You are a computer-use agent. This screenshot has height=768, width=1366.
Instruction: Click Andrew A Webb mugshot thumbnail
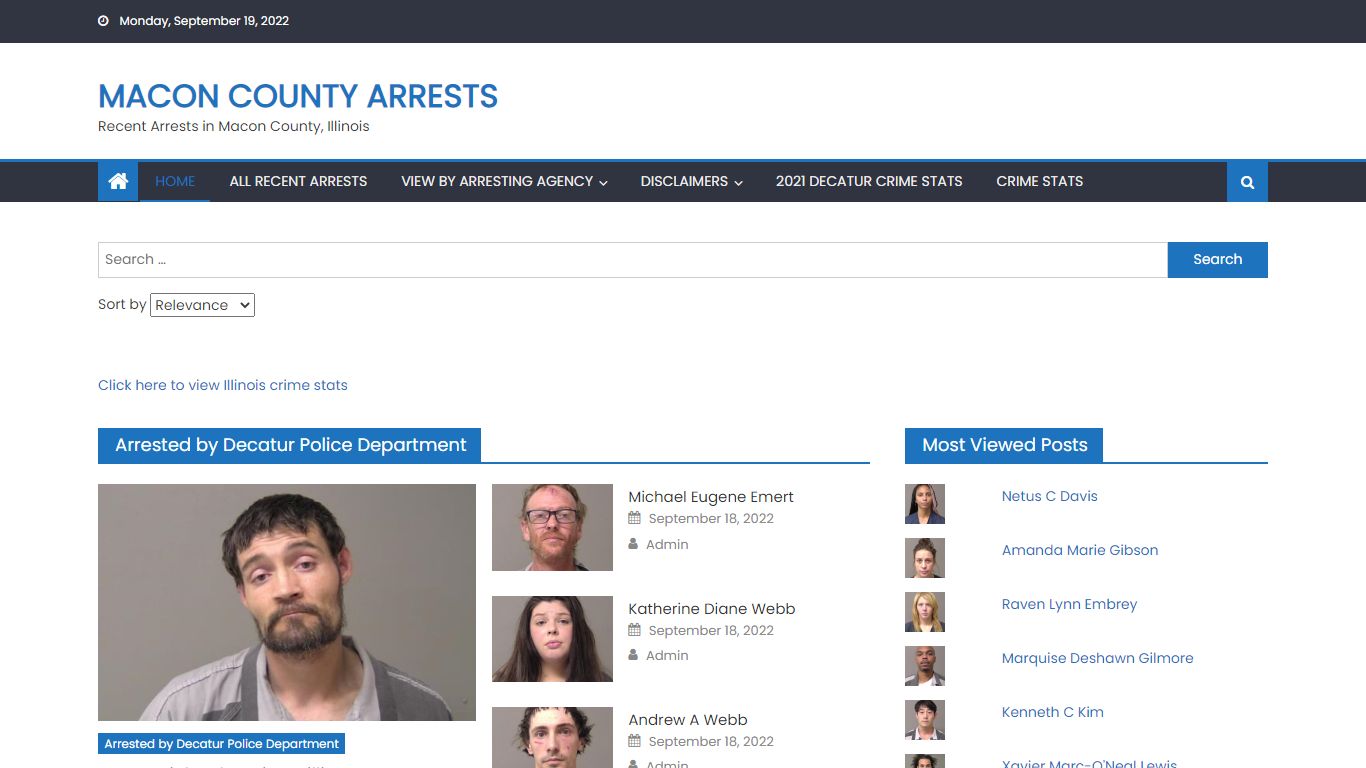coord(552,737)
